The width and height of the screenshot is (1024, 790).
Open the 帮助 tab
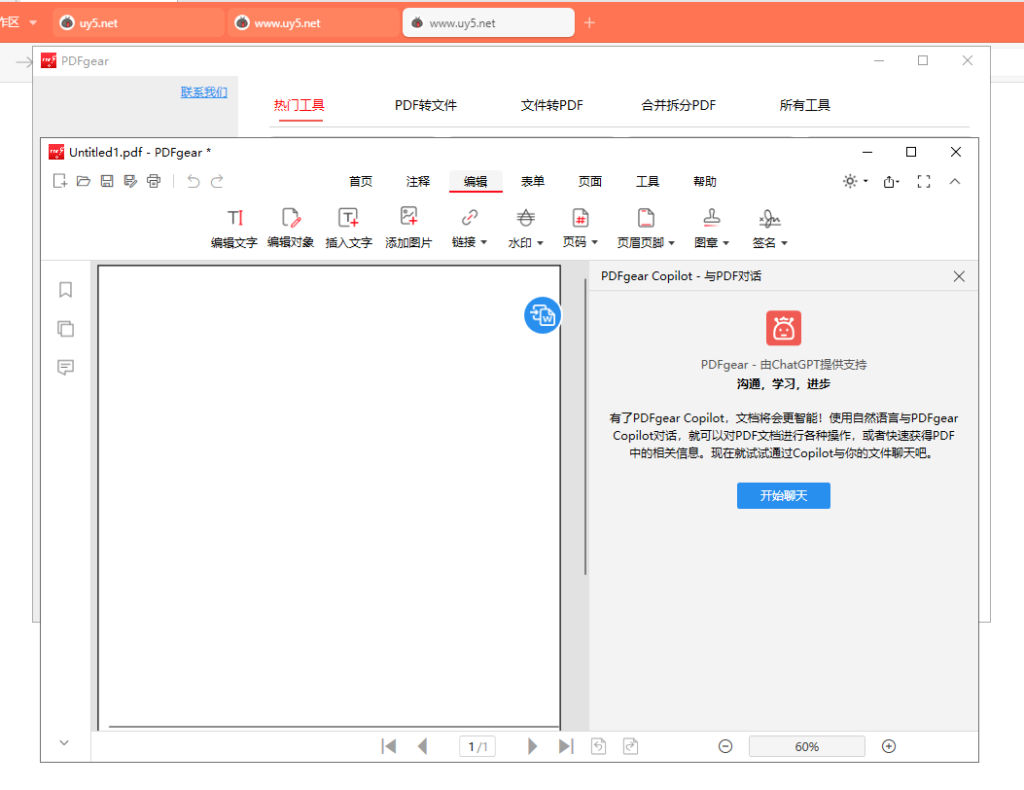pyautogui.click(x=705, y=182)
